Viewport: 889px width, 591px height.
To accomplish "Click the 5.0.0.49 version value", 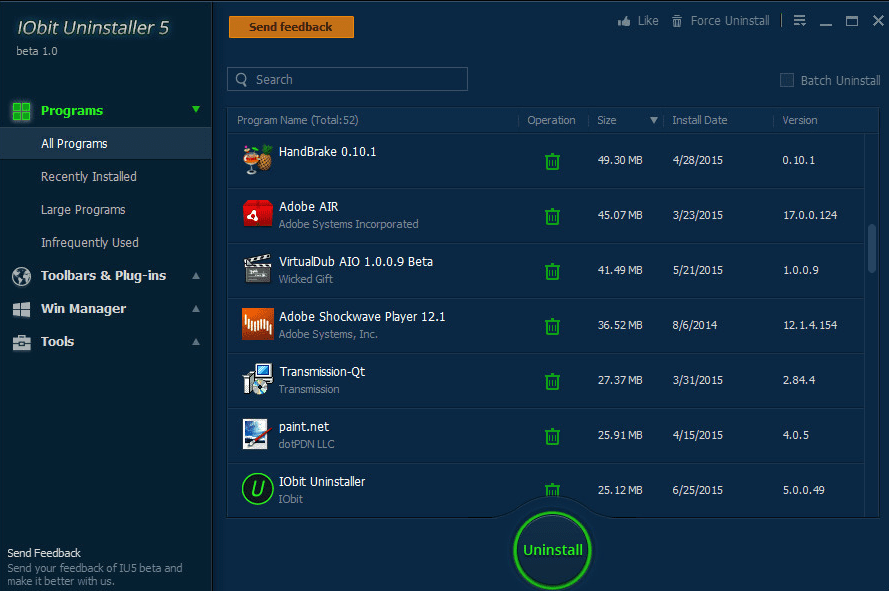I will (x=803, y=490).
